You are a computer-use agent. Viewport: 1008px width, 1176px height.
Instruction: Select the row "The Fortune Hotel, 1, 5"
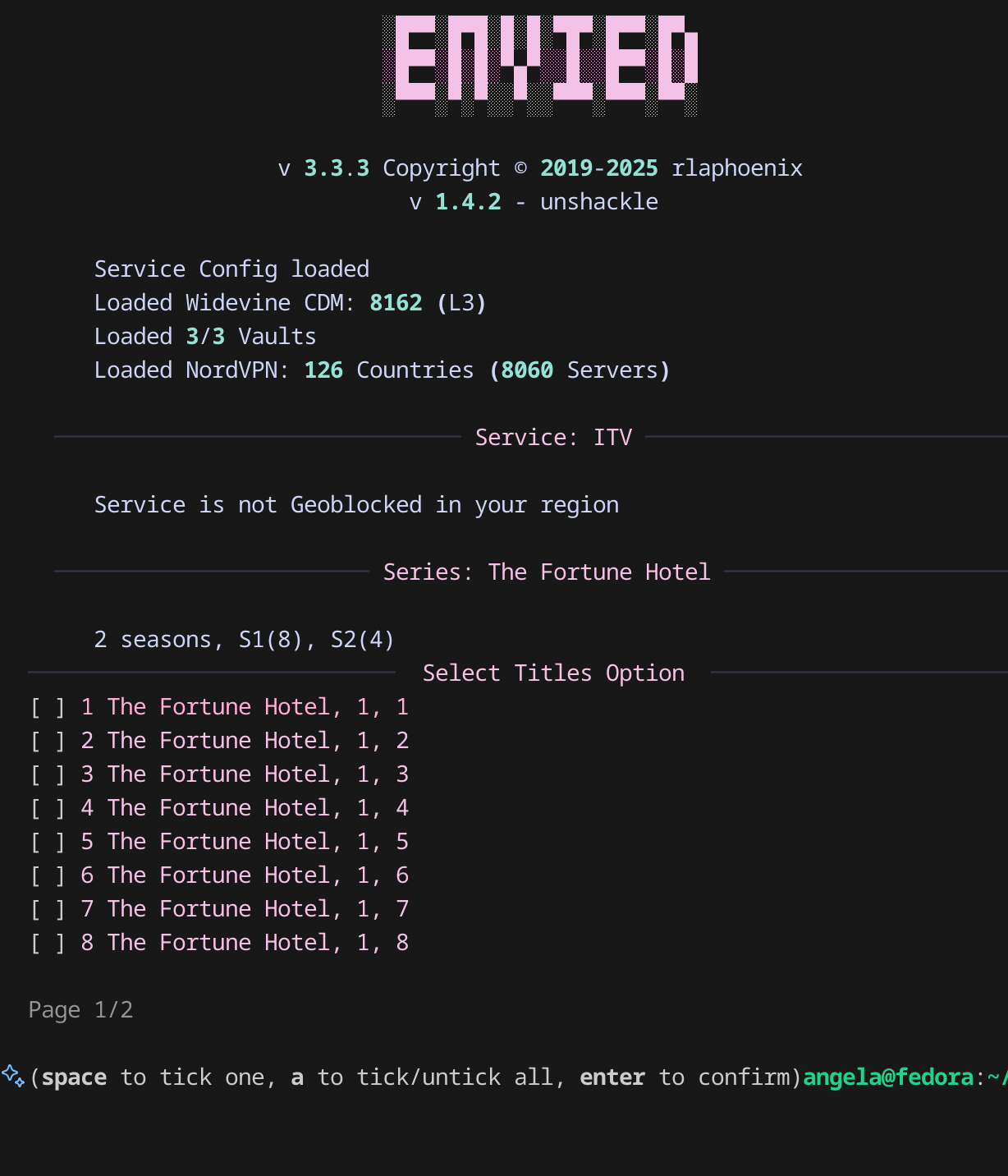point(257,842)
